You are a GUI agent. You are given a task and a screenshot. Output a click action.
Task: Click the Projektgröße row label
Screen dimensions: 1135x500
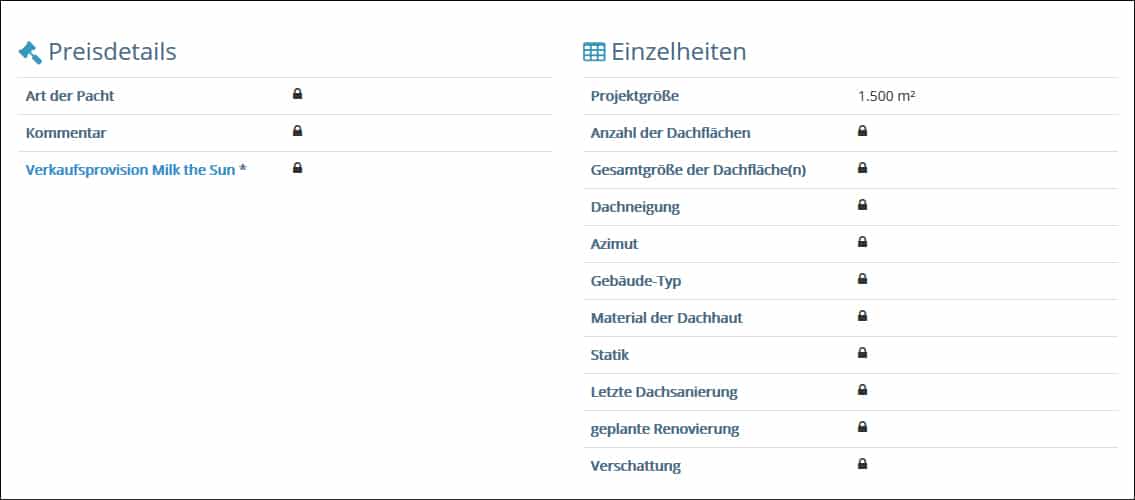pos(635,96)
